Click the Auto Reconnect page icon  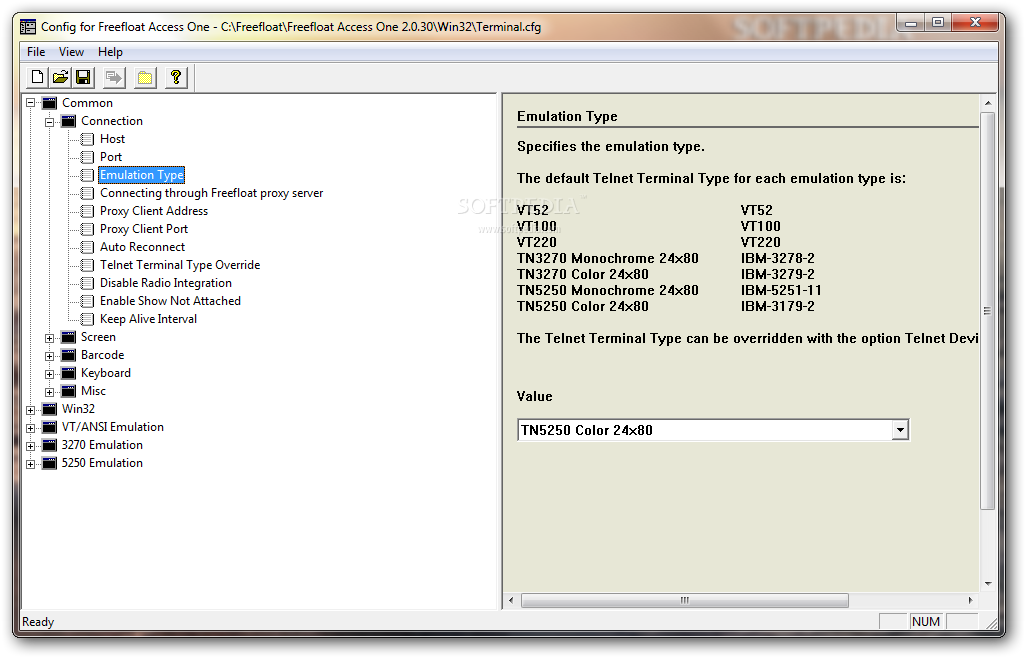coord(87,247)
